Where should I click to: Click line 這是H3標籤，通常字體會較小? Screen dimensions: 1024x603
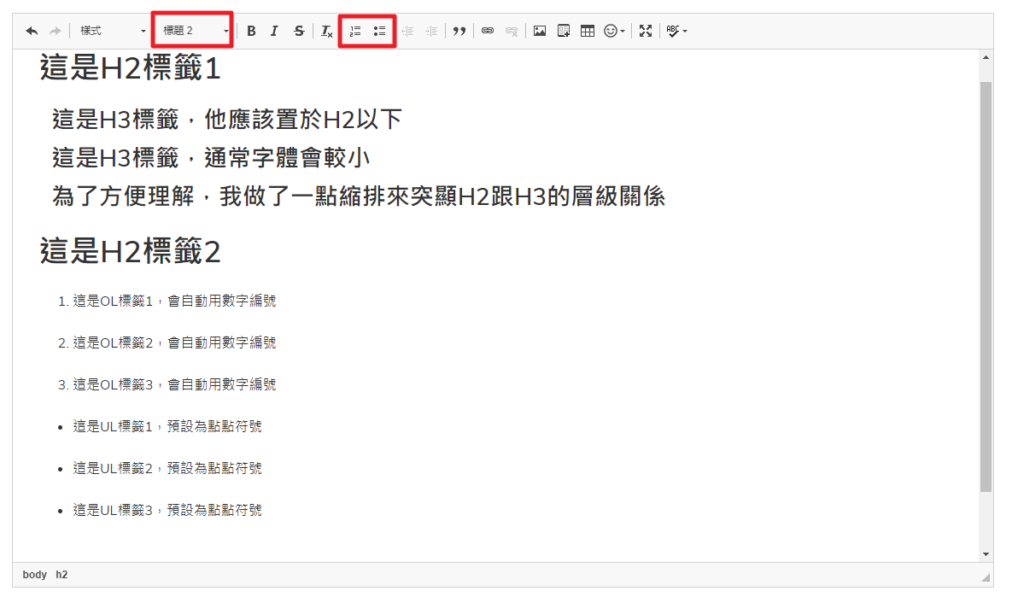point(211,158)
